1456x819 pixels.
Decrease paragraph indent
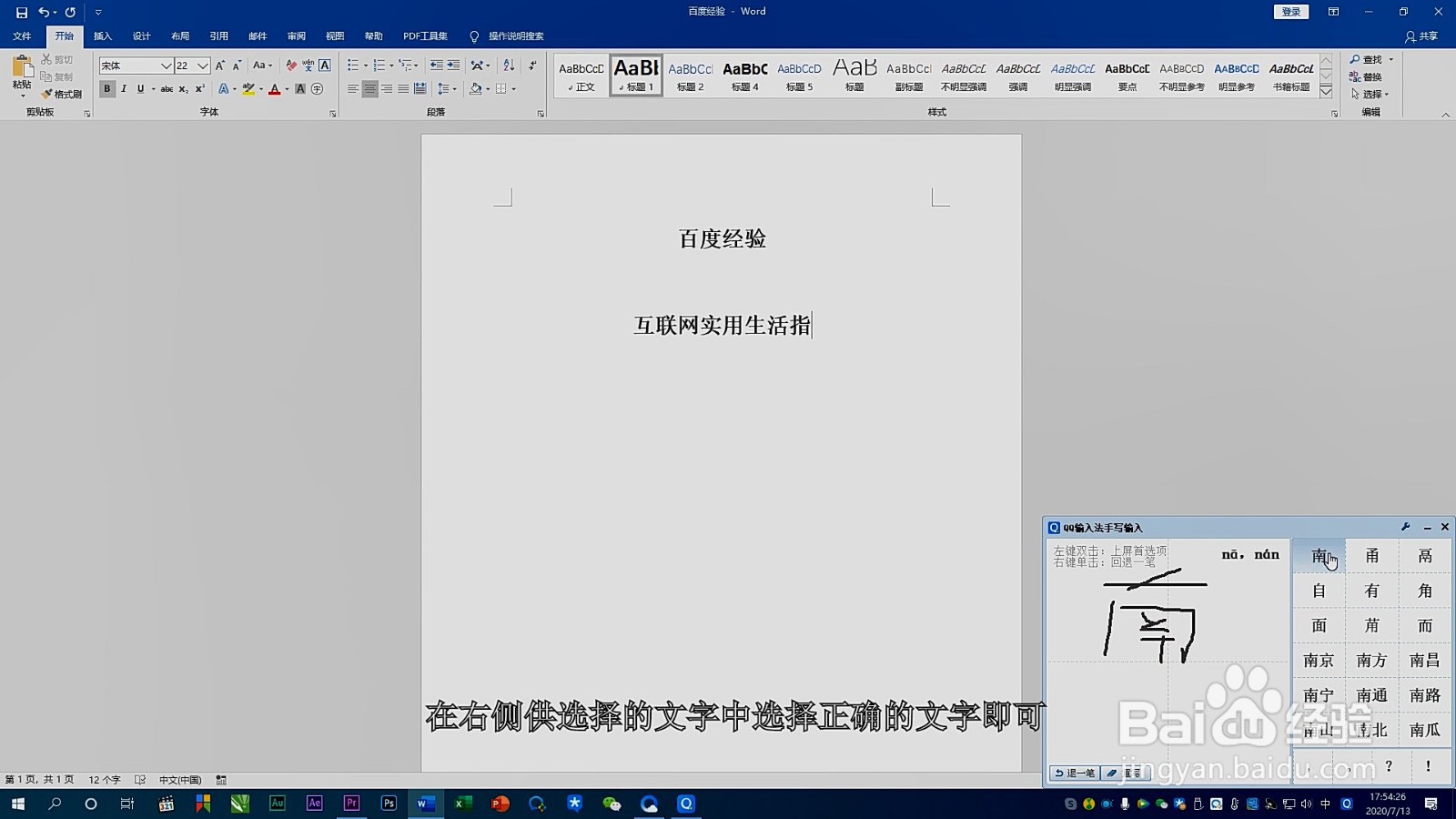[437, 66]
